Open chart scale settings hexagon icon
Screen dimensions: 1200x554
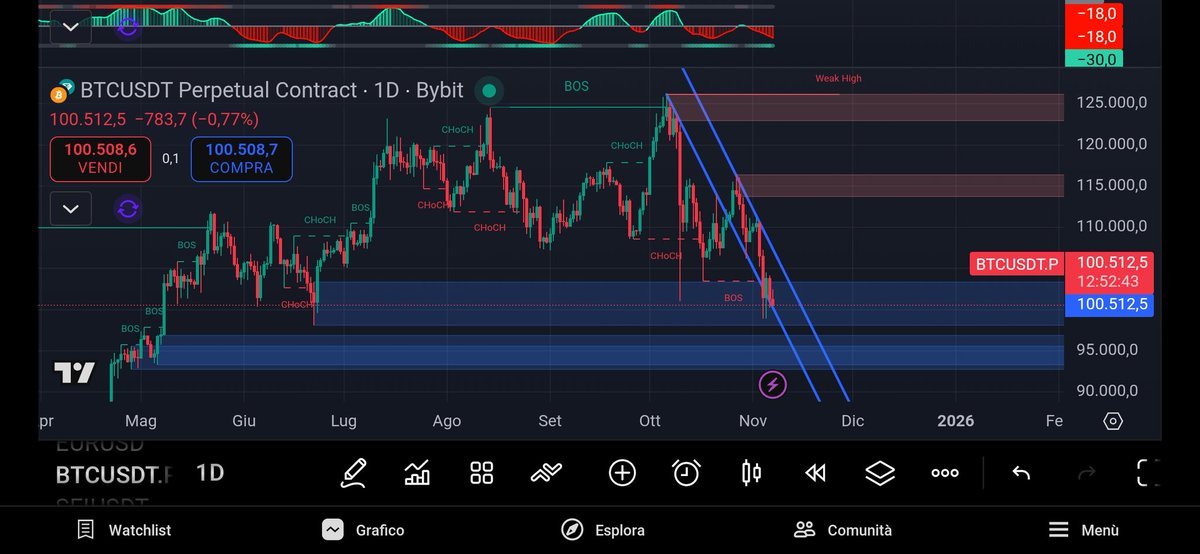1114,421
